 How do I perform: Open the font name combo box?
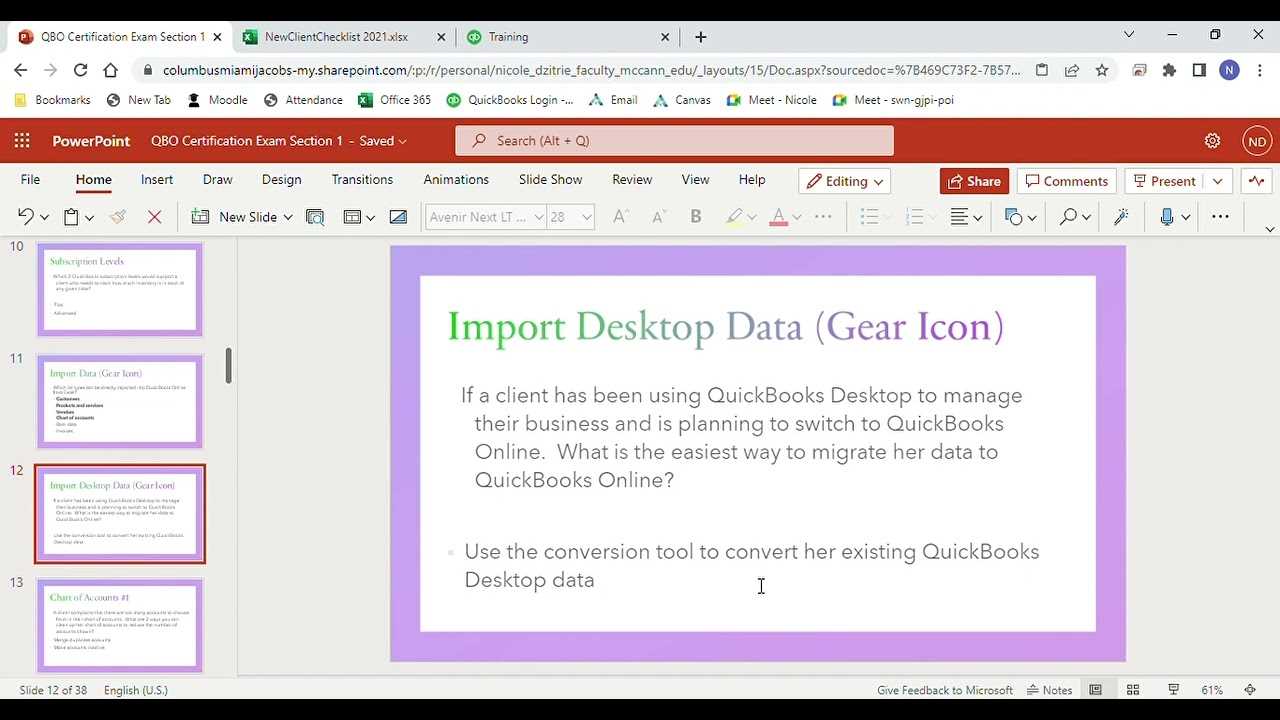(485, 217)
